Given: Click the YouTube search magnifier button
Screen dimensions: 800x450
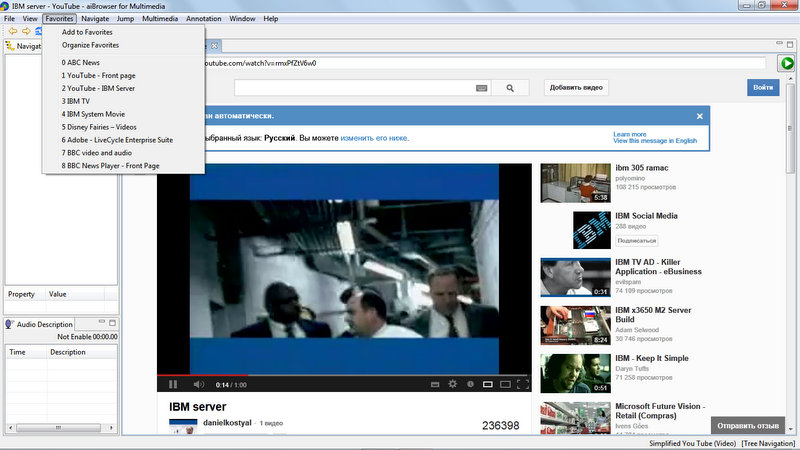Looking at the screenshot, I should pos(510,88).
